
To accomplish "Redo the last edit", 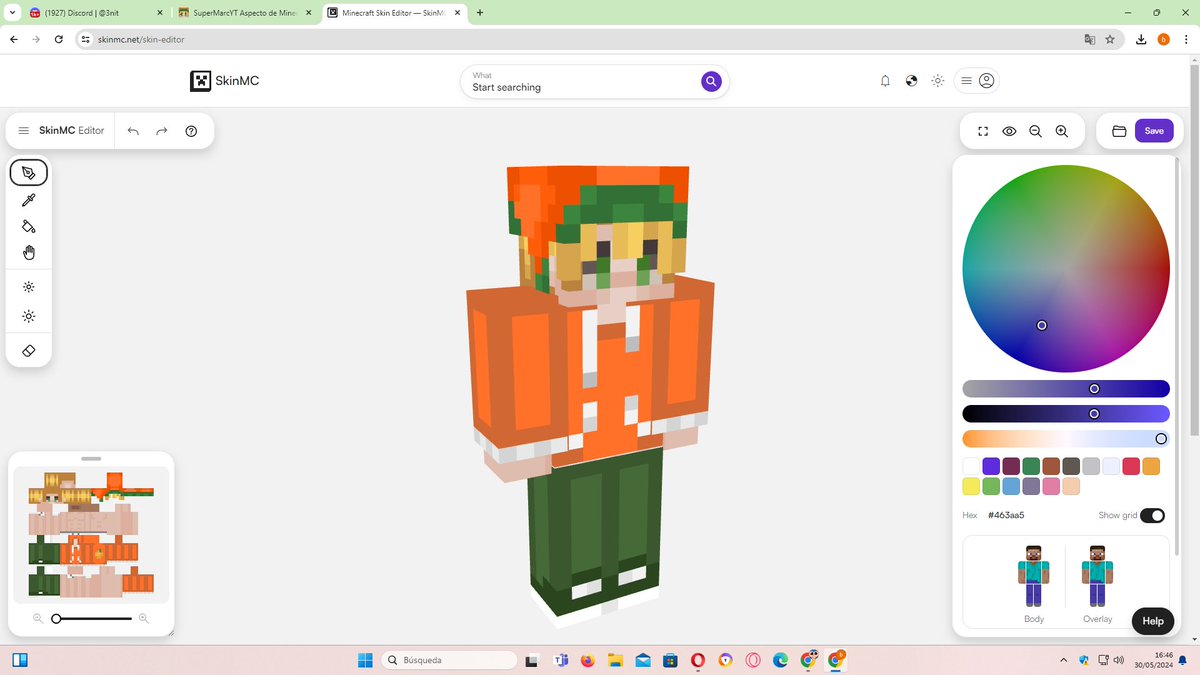I will click(x=161, y=131).
